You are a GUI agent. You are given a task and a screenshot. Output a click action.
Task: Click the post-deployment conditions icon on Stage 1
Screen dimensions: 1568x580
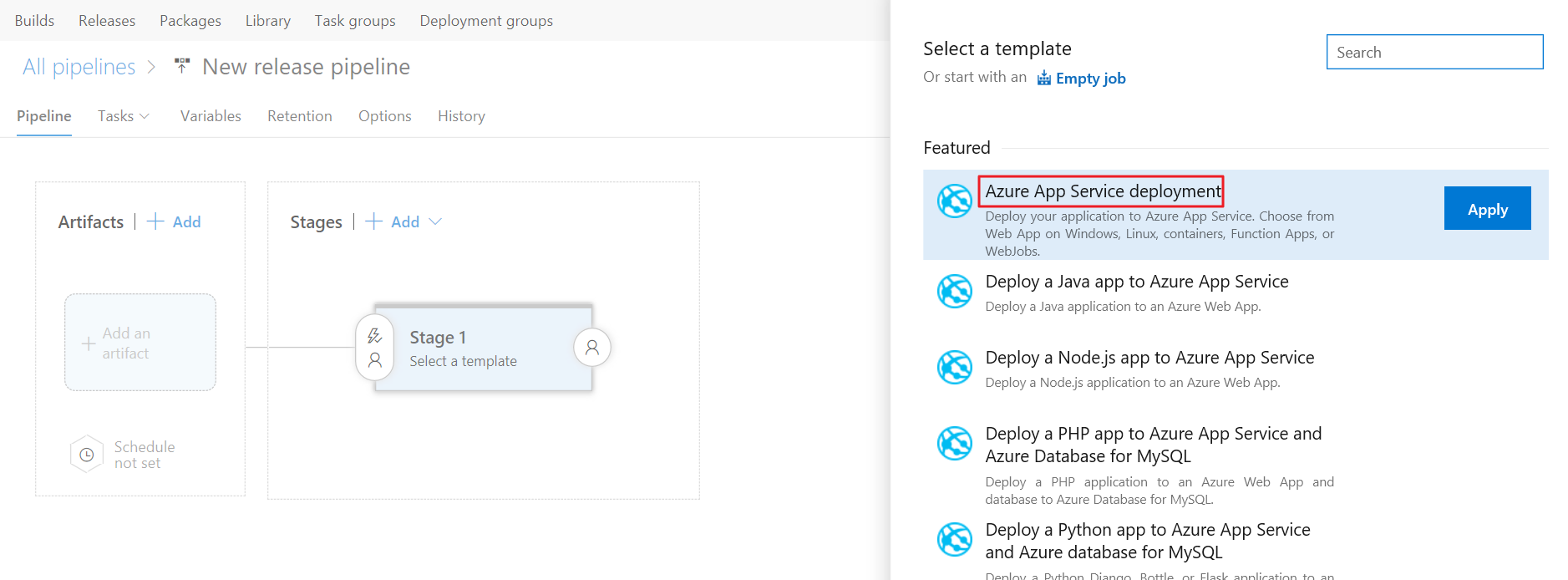pyautogui.click(x=591, y=348)
